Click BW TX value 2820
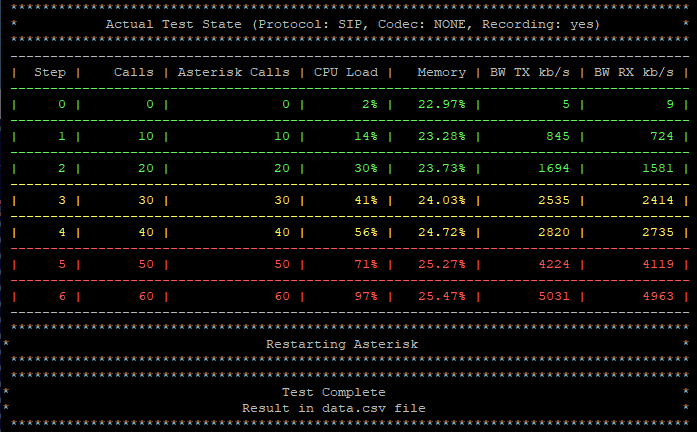Image resolution: width=697 pixels, height=432 pixels. point(554,232)
